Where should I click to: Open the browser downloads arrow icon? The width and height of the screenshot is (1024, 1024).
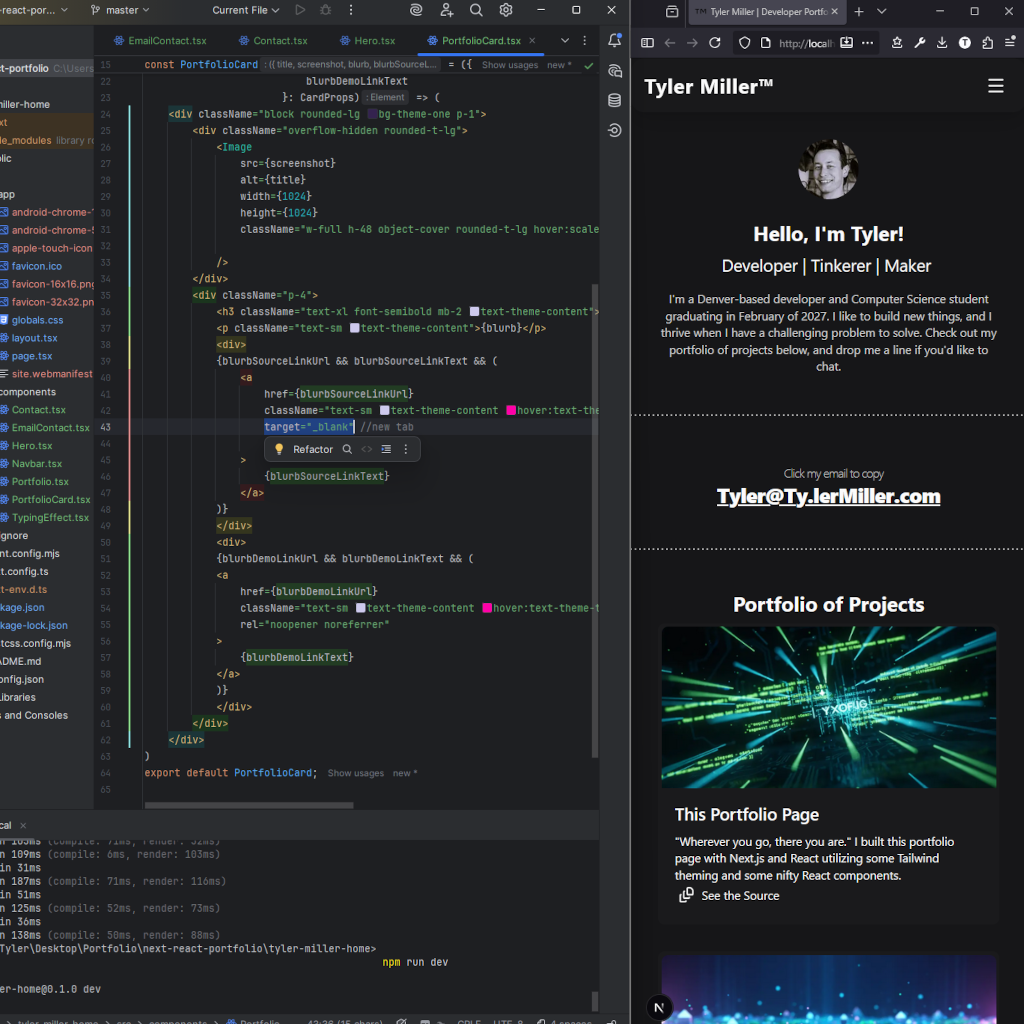tap(942, 42)
